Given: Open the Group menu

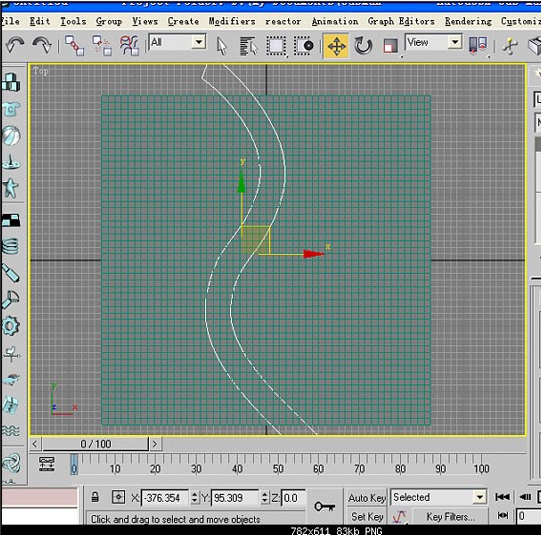Looking at the screenshot, I should tap(109, 21).
